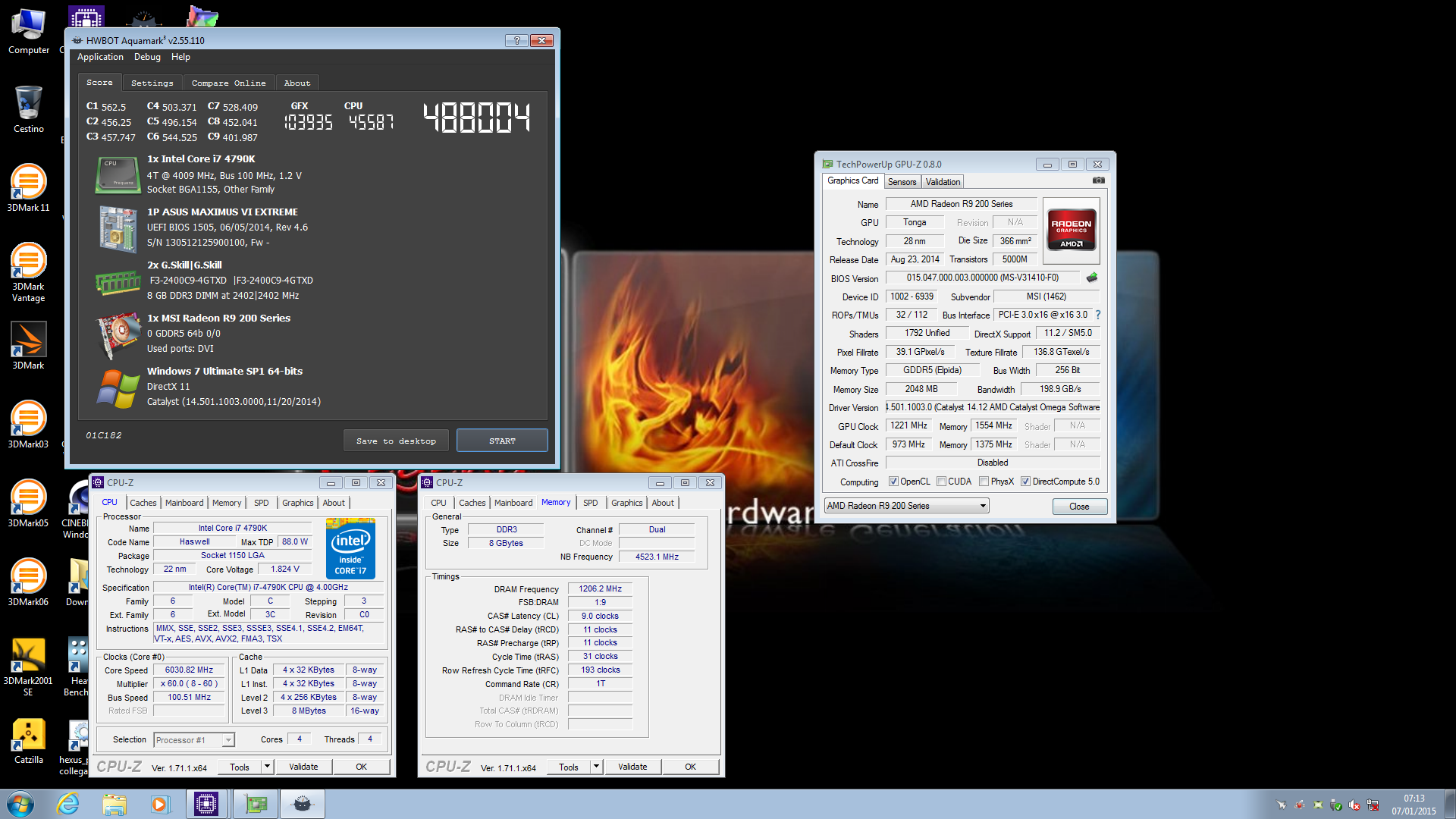Image resolution: width=1456 pixels, height=819 pixels.
Task: Click the motherboard icon in Aquamark
Action: [118, 228]
